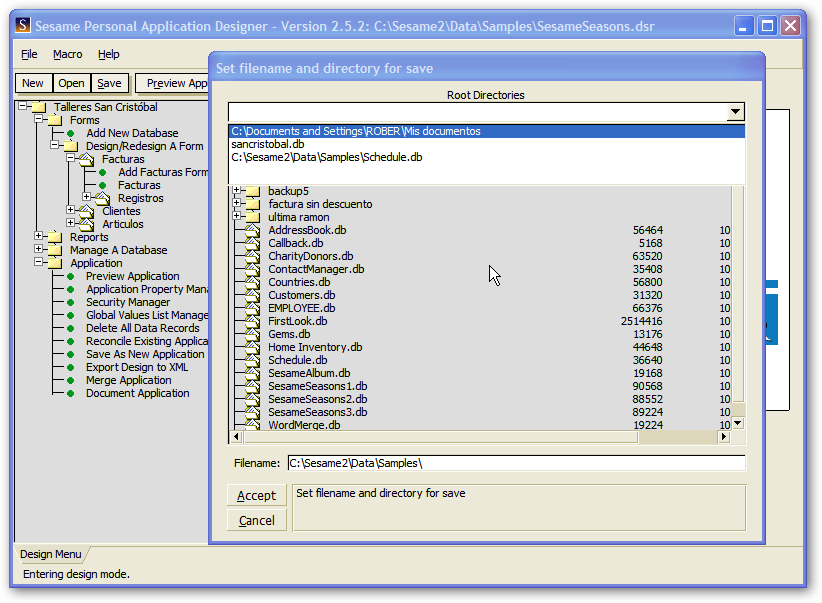Click the SesameAlbum.db file icon
The height and width of the screenshot is (603, 822).
point(253,373)
